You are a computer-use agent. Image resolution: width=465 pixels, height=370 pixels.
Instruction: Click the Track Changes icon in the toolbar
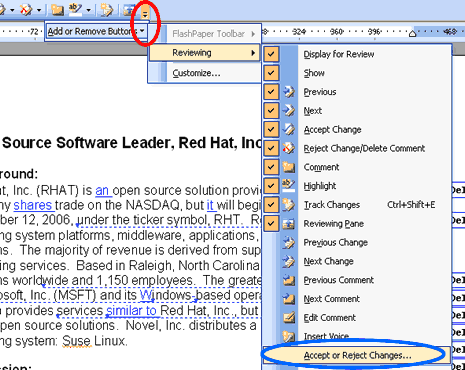pos(106,10)
